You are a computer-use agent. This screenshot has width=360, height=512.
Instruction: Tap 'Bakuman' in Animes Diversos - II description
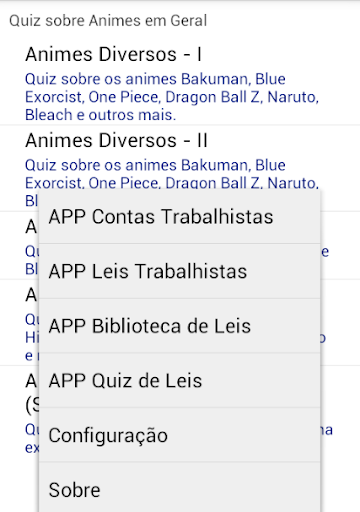coord(215,165)
